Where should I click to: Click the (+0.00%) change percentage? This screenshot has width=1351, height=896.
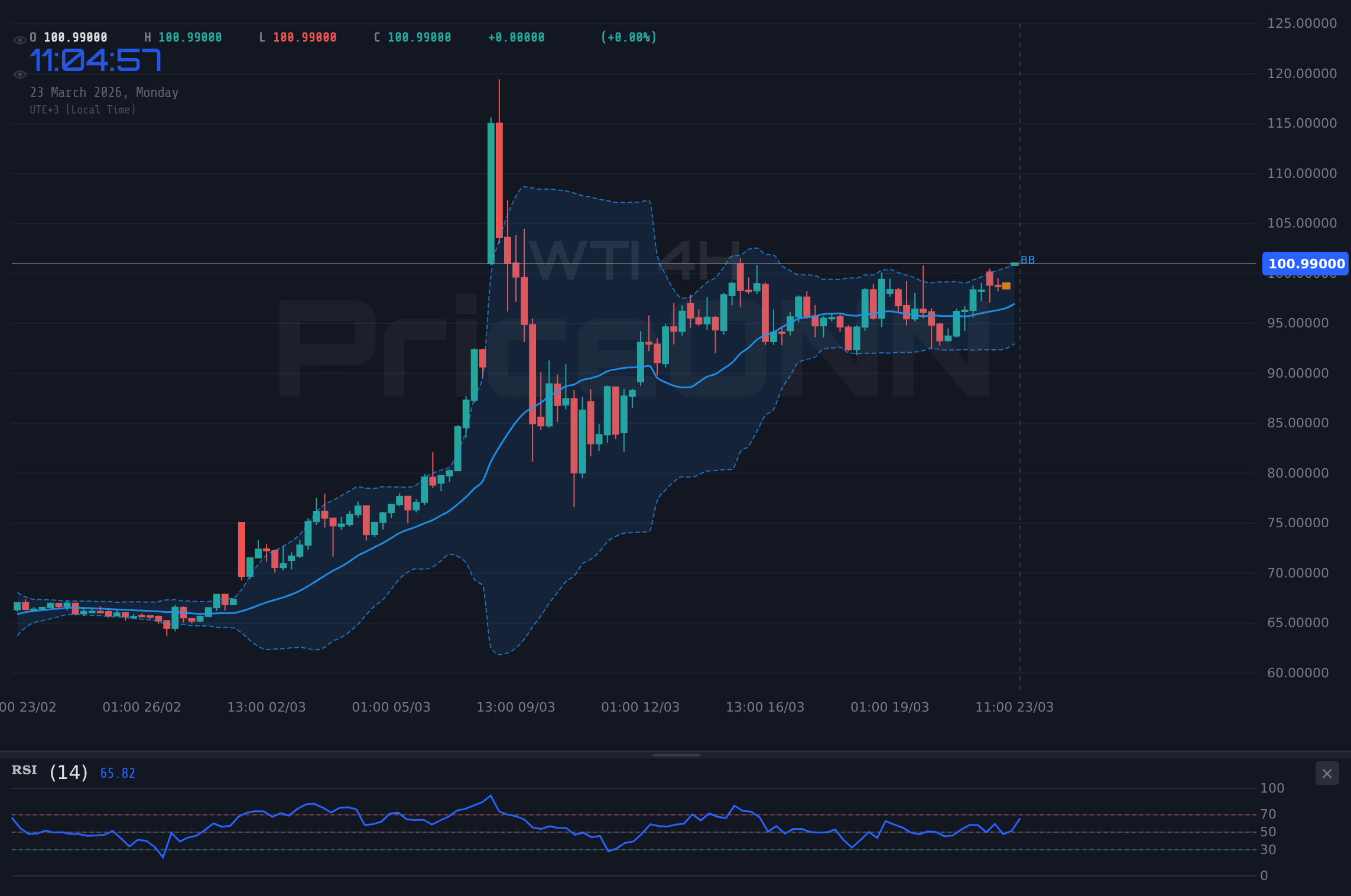coord(628,38)
